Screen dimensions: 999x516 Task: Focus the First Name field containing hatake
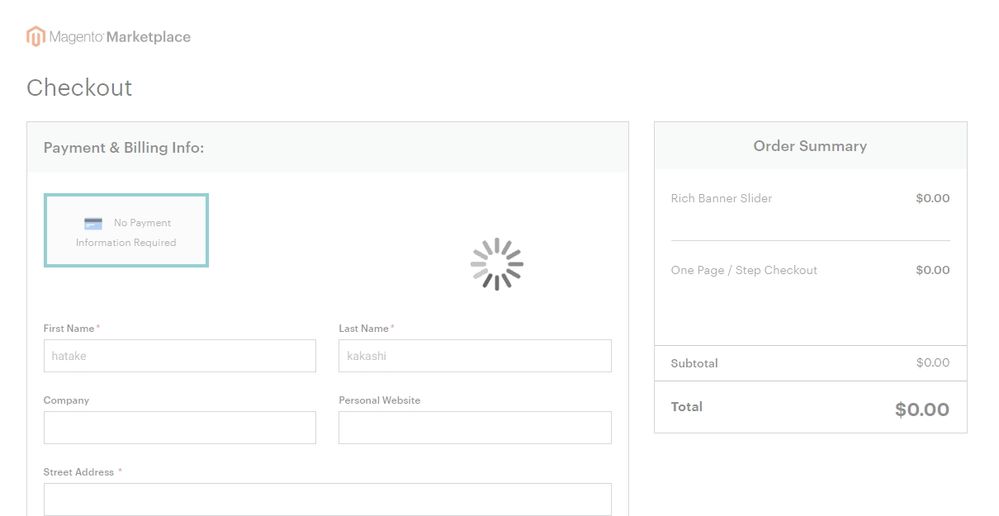(x=180, y=355)
